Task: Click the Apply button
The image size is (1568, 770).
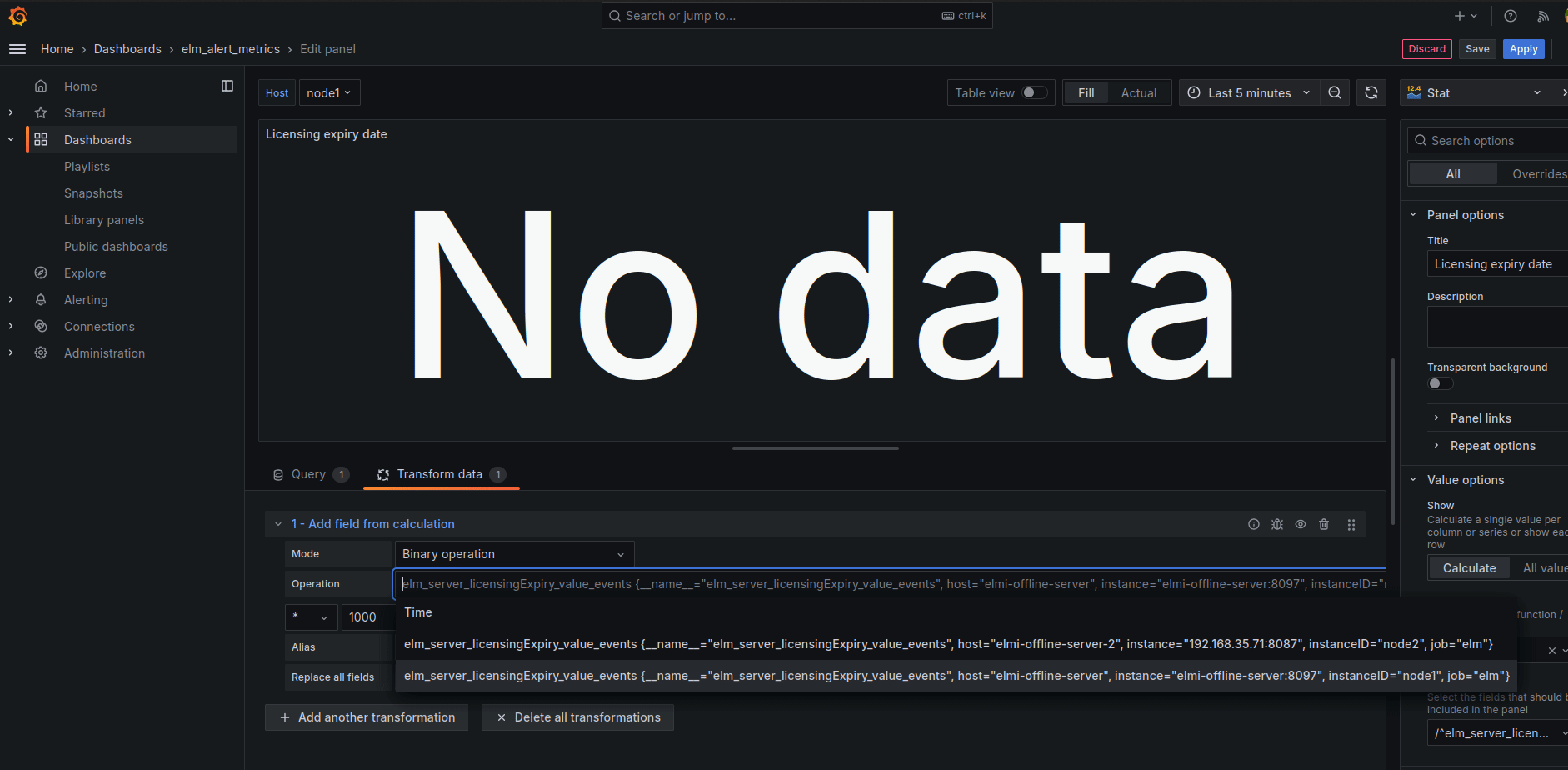Action: pyautogui.click(x=1523, y=49)
